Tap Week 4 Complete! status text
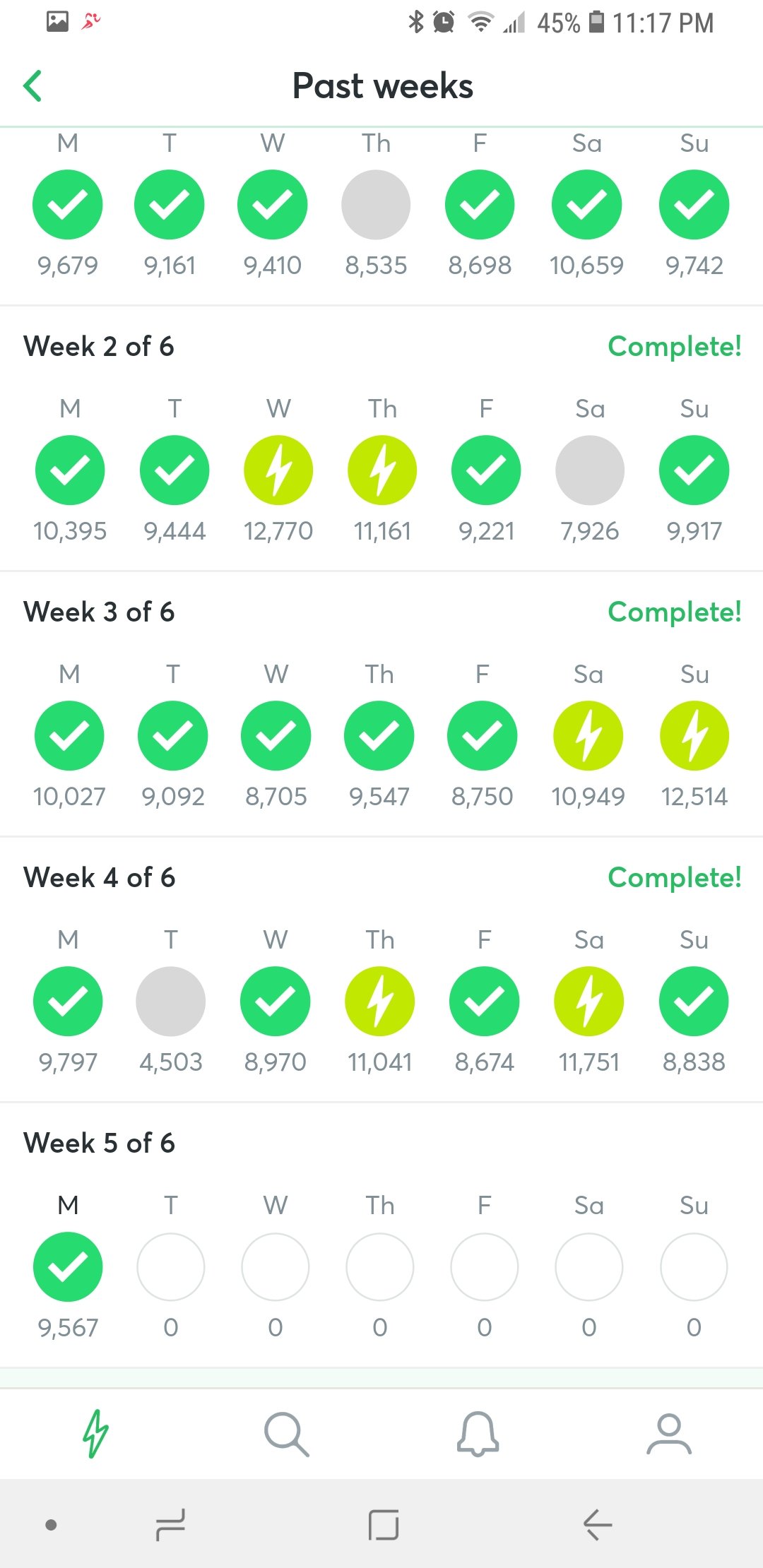Image resolution: width=763 pixels, height=1568 pixels. point(674,878)
